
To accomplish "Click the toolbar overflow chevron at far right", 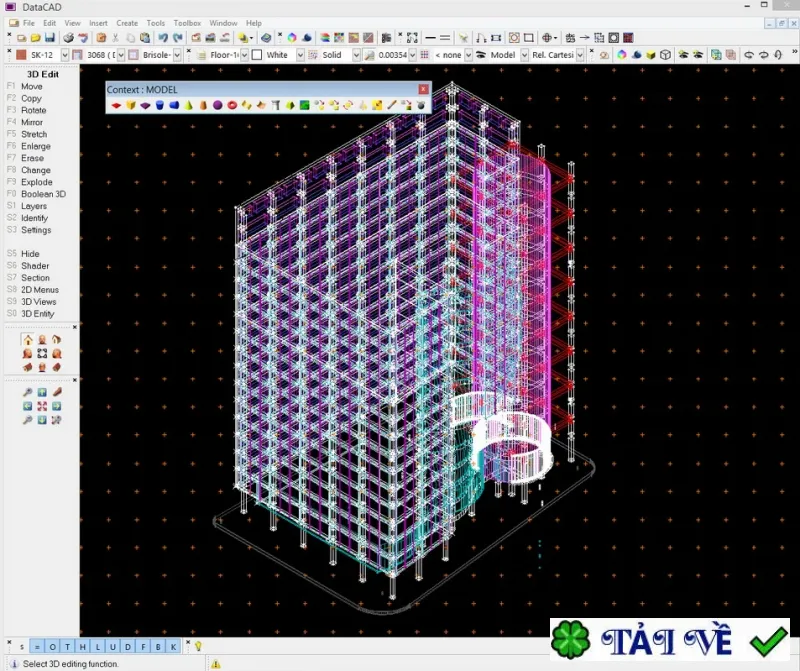I will tap(794, 52).
